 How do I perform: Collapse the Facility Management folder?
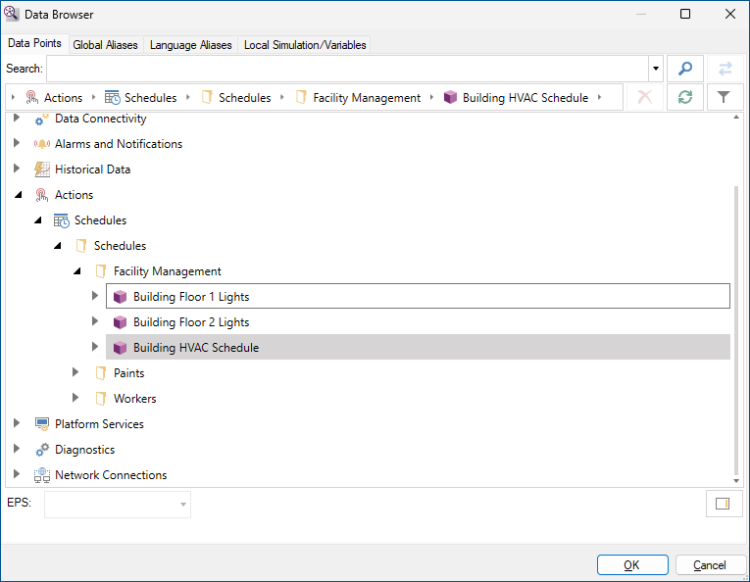77,271
